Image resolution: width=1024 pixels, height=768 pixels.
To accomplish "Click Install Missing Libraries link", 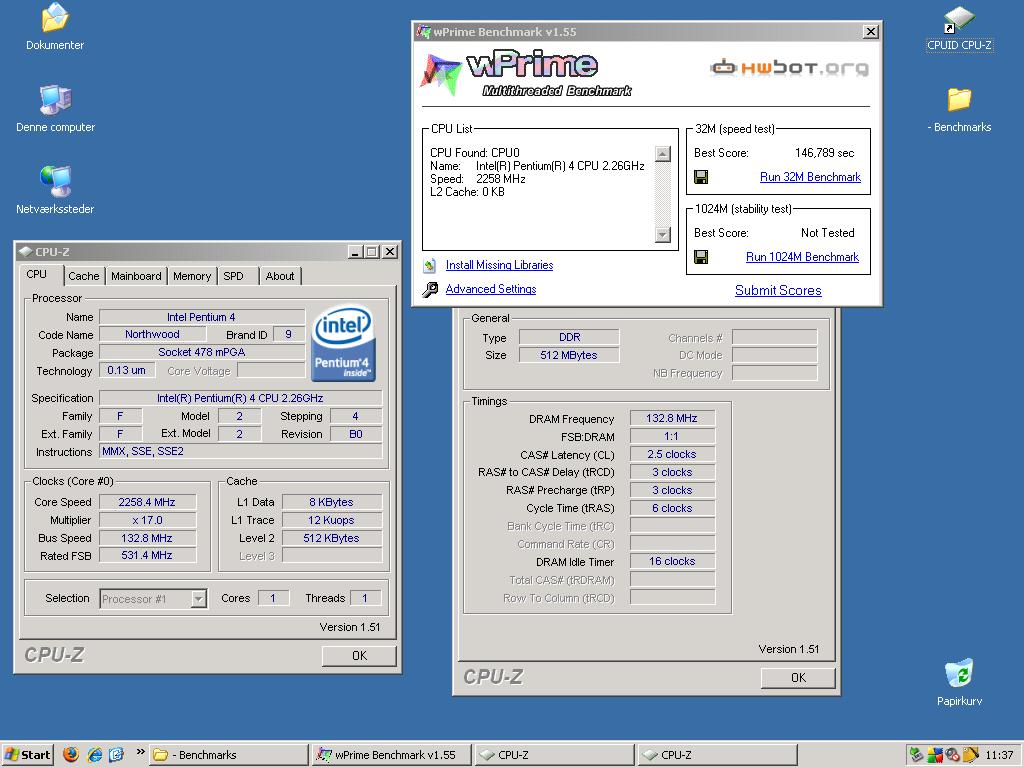I will click(x=499, y=265).
